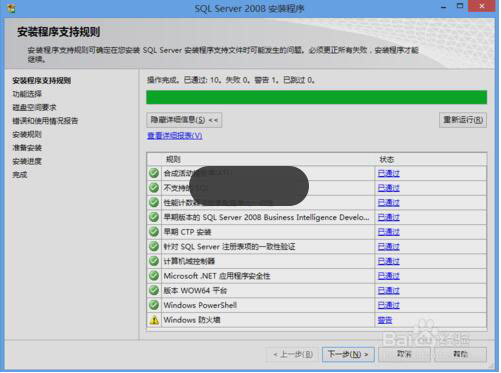Click green check icon beside Windows PowerShell

[154, 305]
